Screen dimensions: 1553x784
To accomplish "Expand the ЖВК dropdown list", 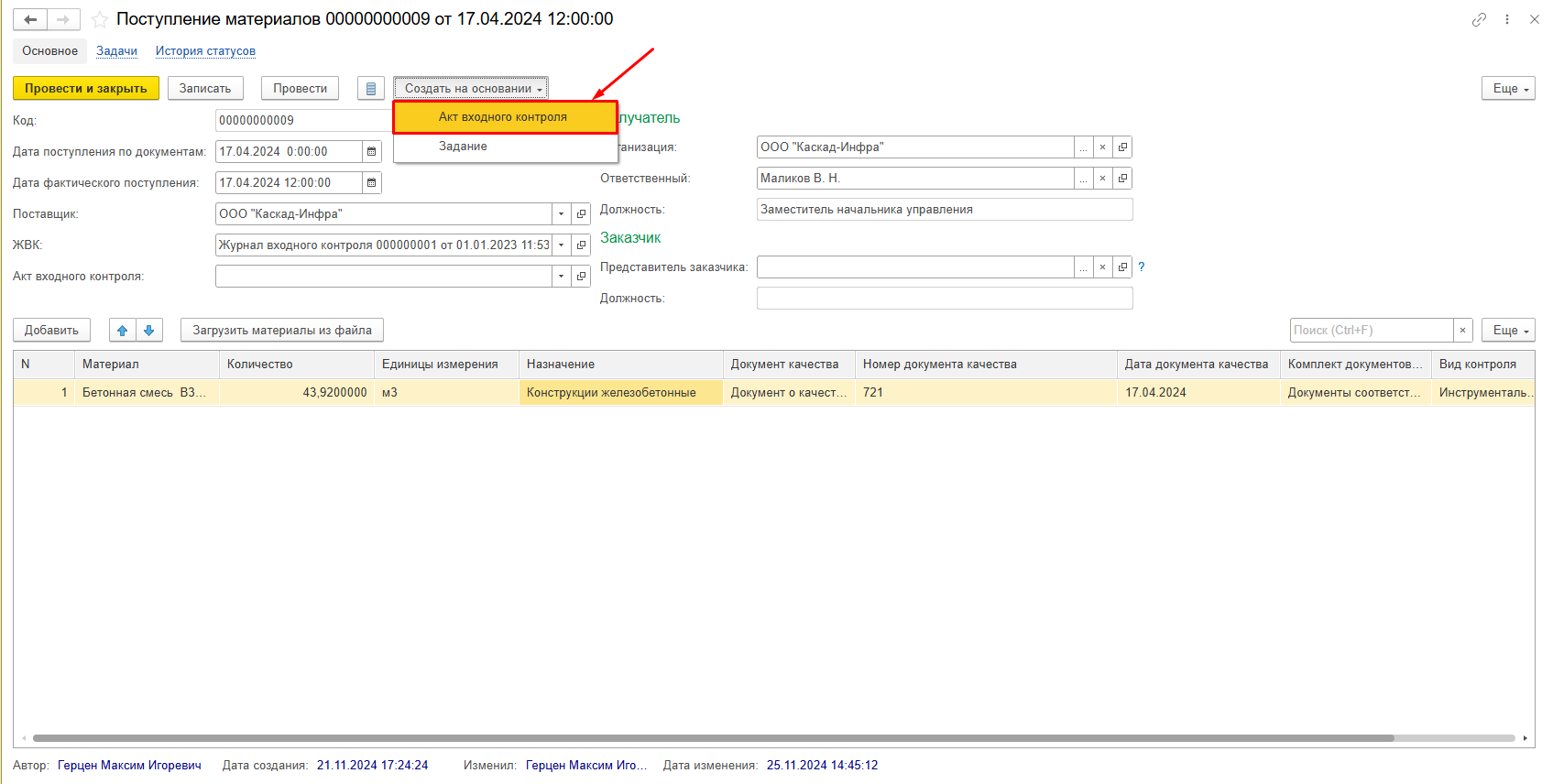I will click(x=561, y=245).
